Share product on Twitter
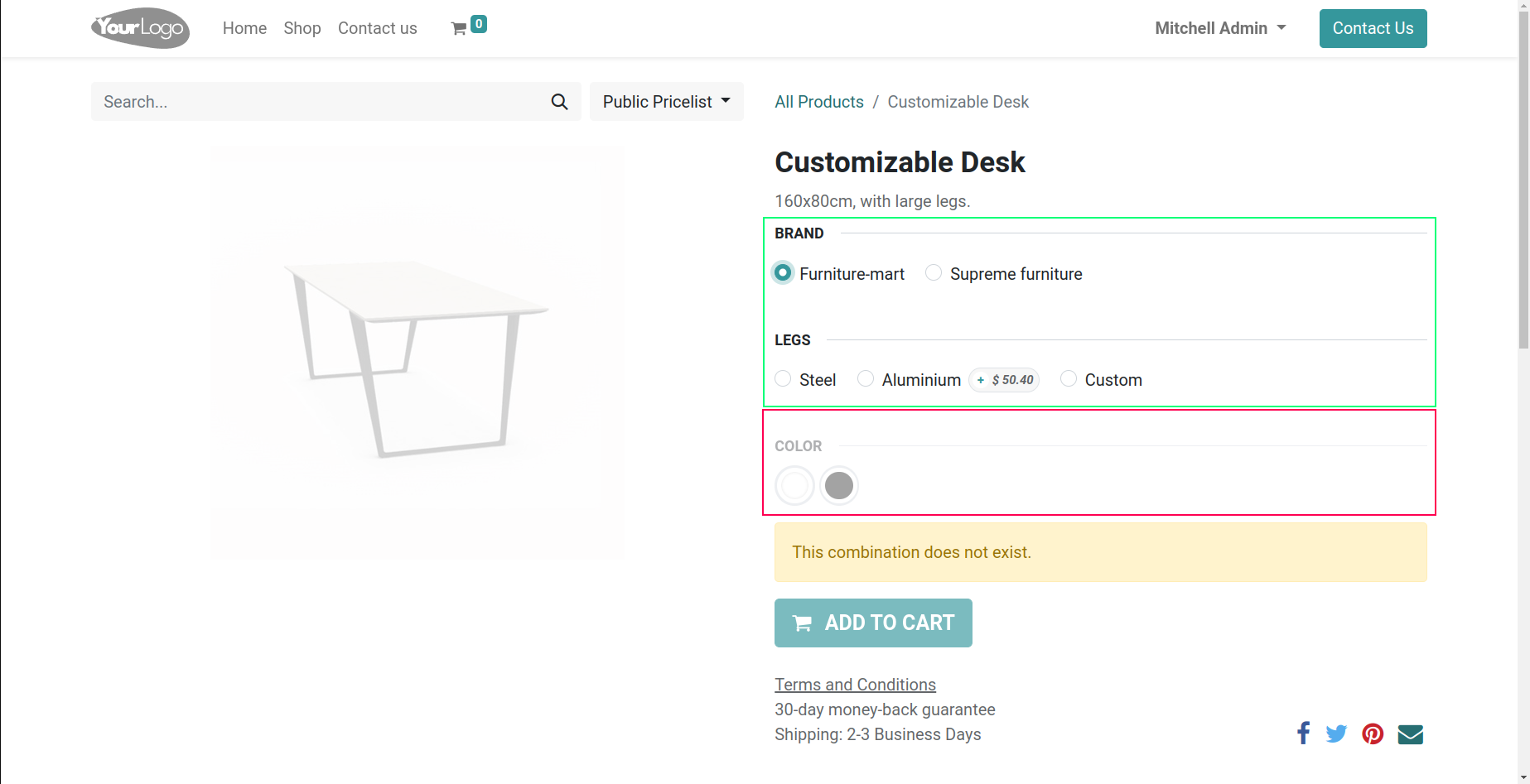 [x=1336, y=733]
